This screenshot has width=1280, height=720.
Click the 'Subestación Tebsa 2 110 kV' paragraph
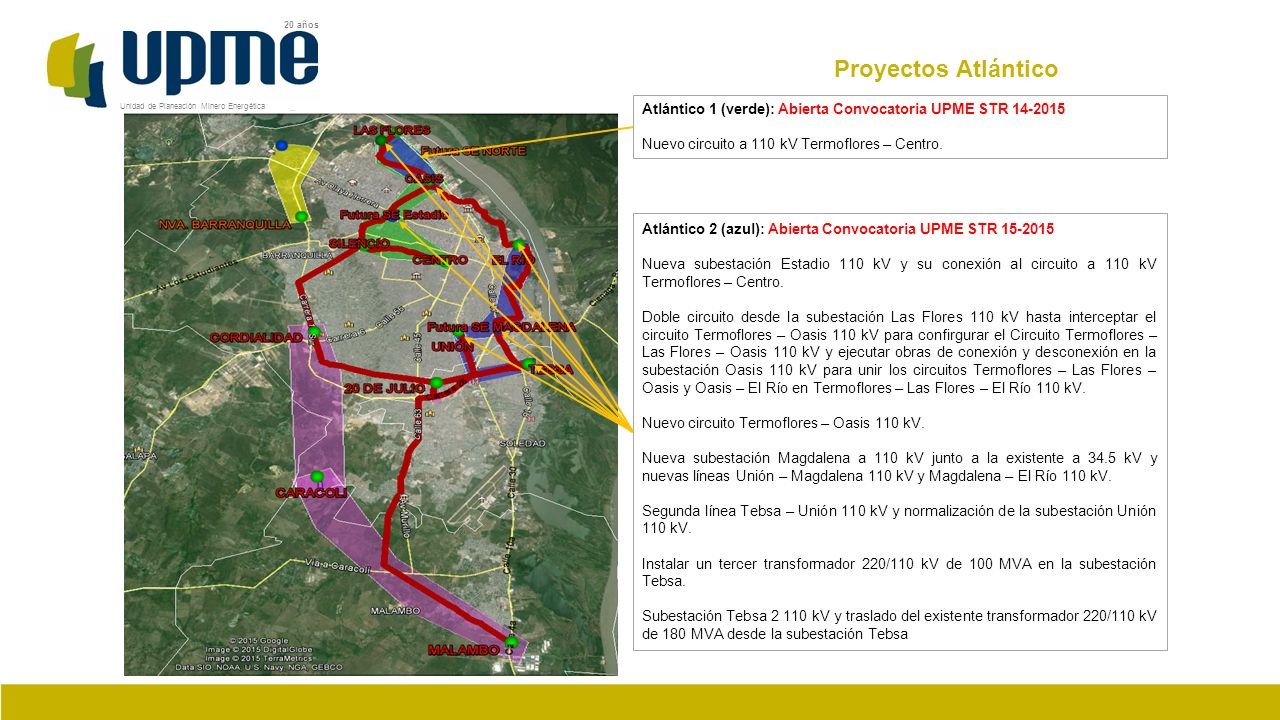tap(899, 624)
